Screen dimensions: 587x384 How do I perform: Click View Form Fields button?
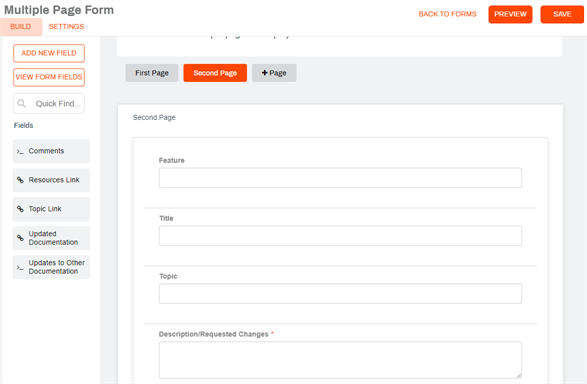49,77
